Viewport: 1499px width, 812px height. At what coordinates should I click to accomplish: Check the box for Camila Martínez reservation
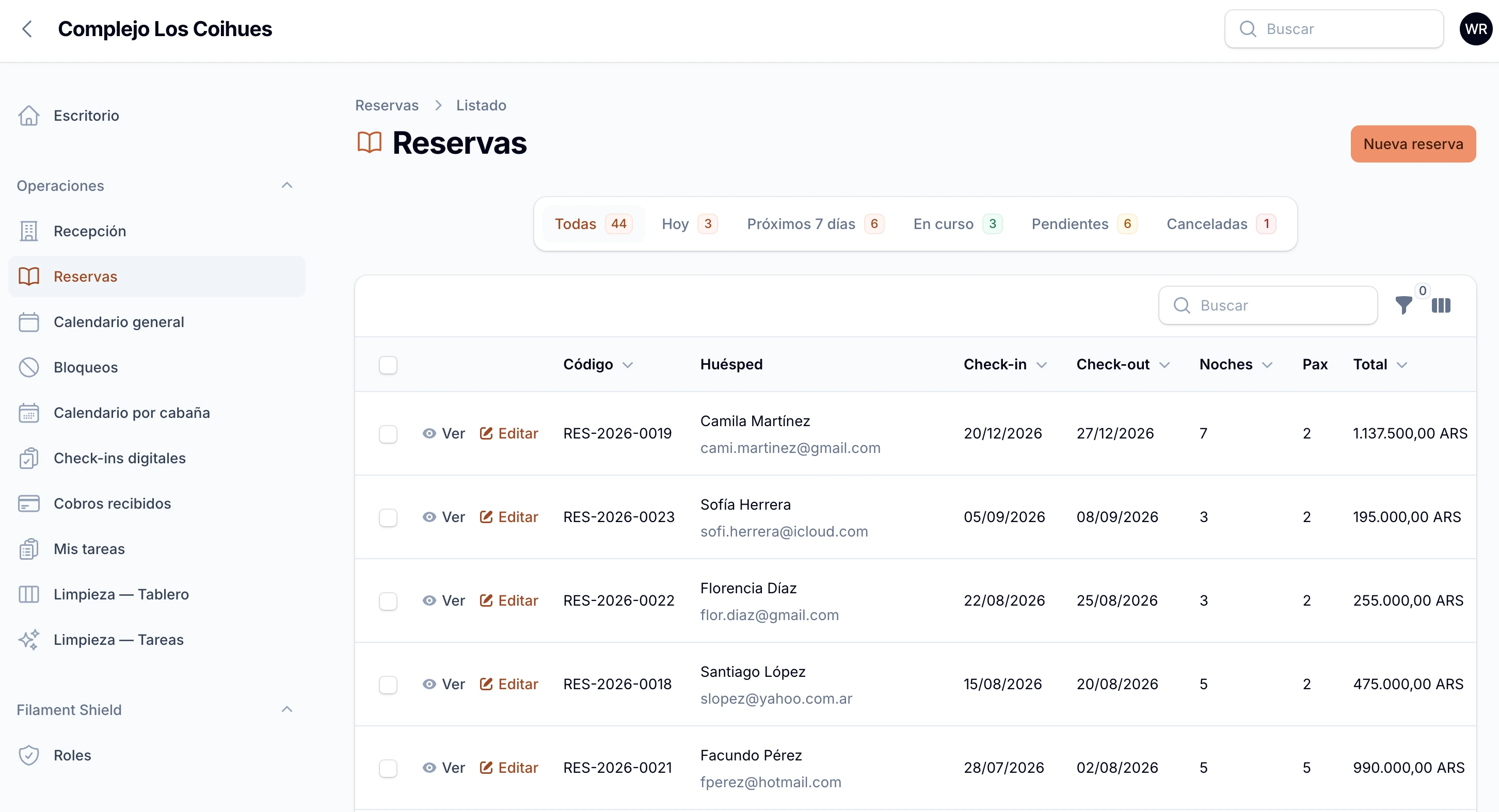388,434
